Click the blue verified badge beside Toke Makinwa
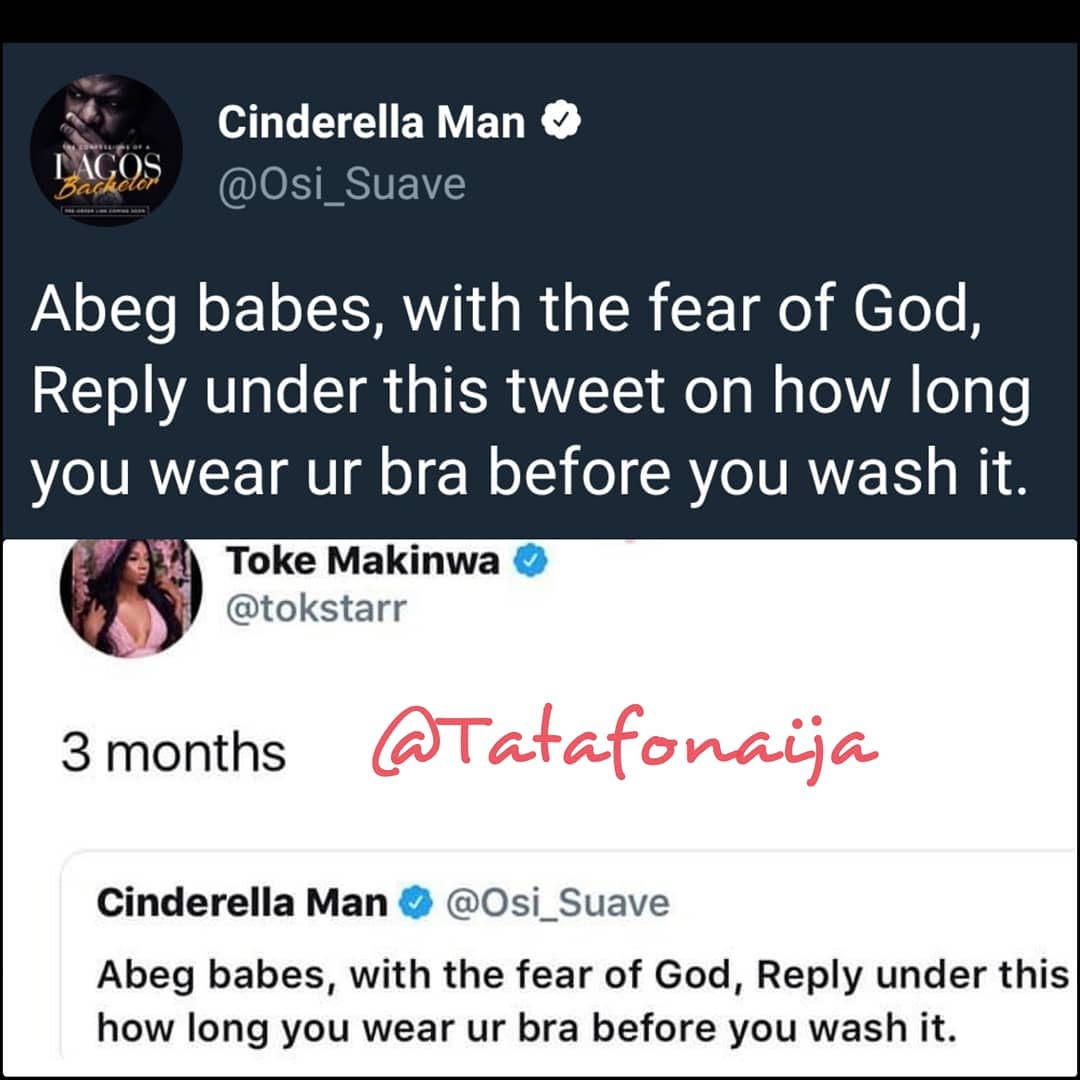Screen dimensions: 1080x1080 click(x=531, y=563)
